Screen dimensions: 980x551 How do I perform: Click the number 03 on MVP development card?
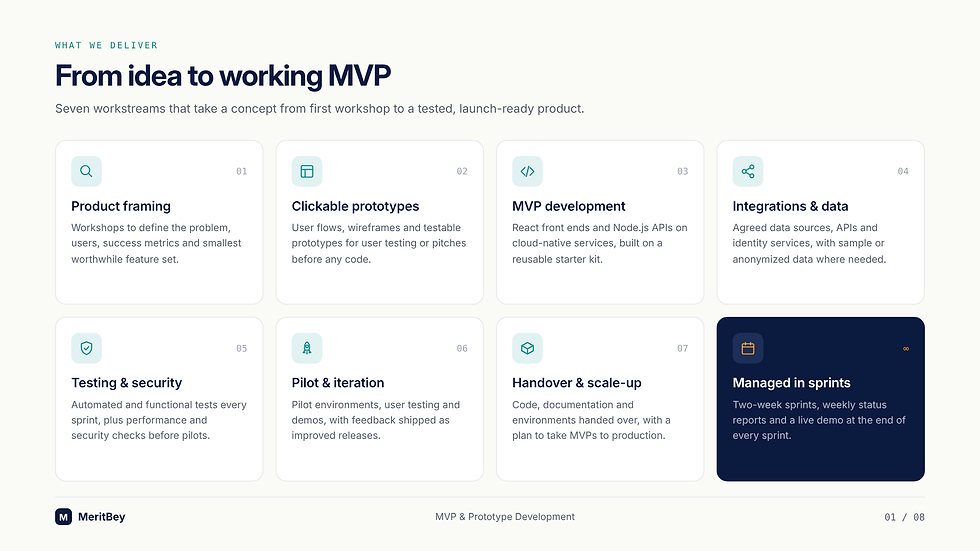click(x=682, y=171)
